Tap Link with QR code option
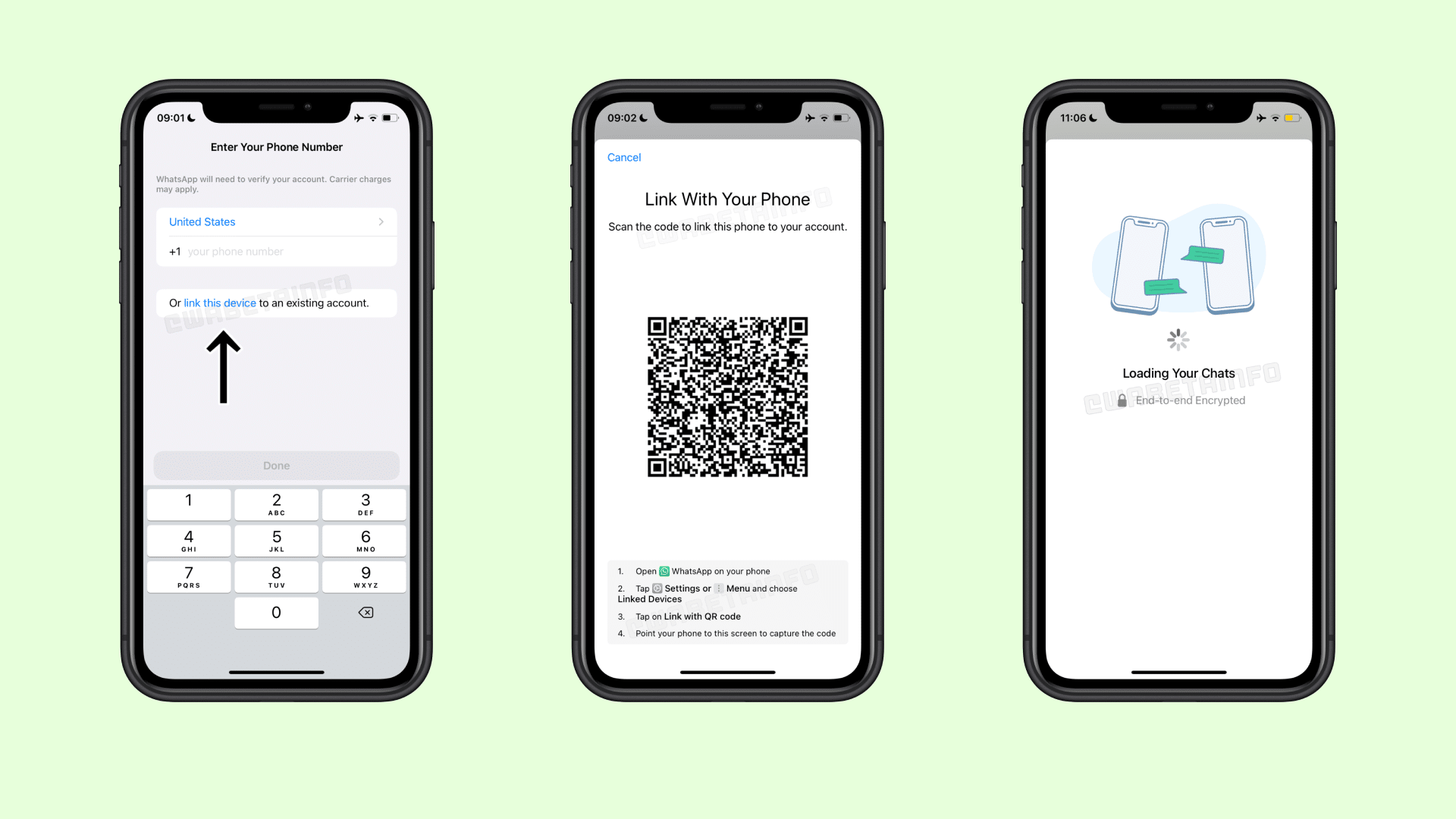This screenshot has width=1456, height=819. (x=702, y=615)
